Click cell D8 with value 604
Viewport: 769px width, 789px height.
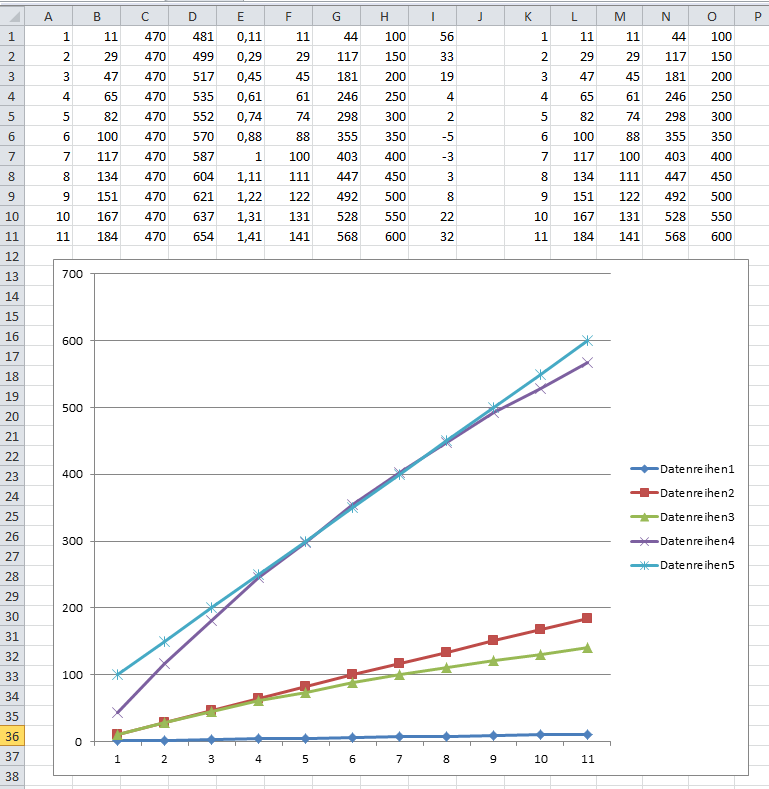[x=193, y=177]
